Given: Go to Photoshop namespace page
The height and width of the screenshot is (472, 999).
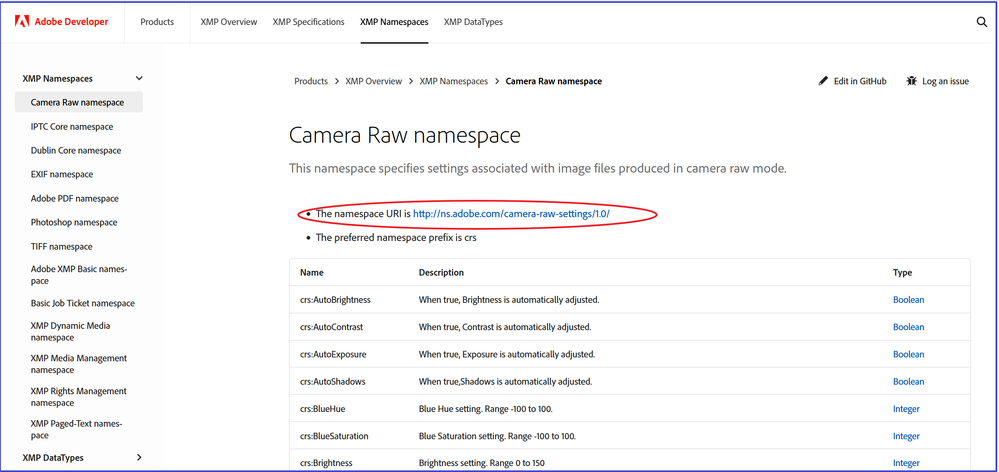Looking at the screenshot, I should pyautogui.click(x=74, y=223).
